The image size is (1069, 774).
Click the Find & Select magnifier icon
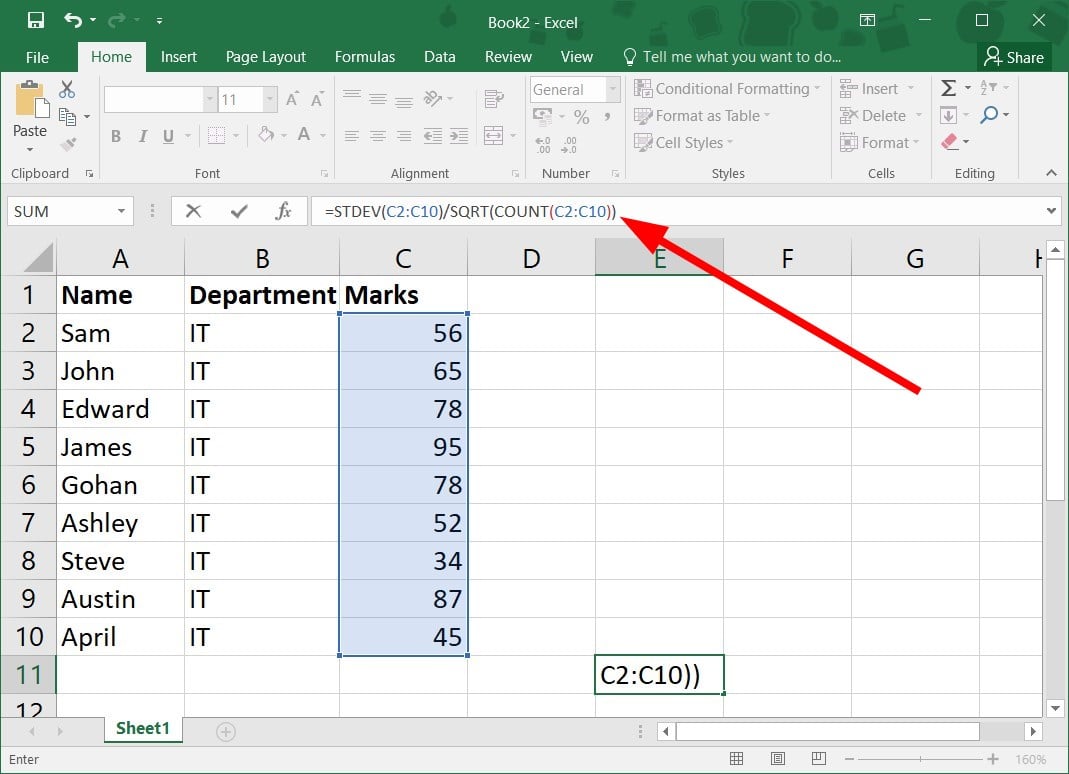click(x=989, y=115)
